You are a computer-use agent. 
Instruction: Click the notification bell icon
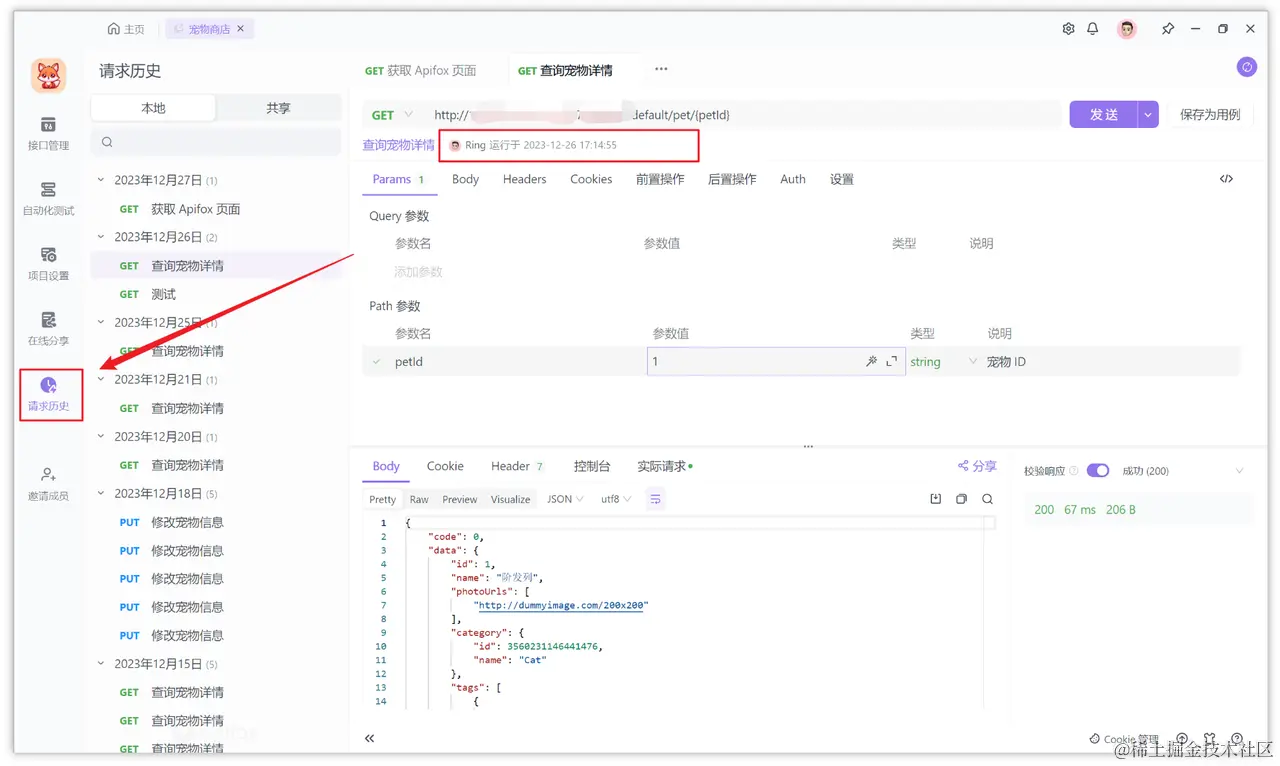coord(1093,29)
